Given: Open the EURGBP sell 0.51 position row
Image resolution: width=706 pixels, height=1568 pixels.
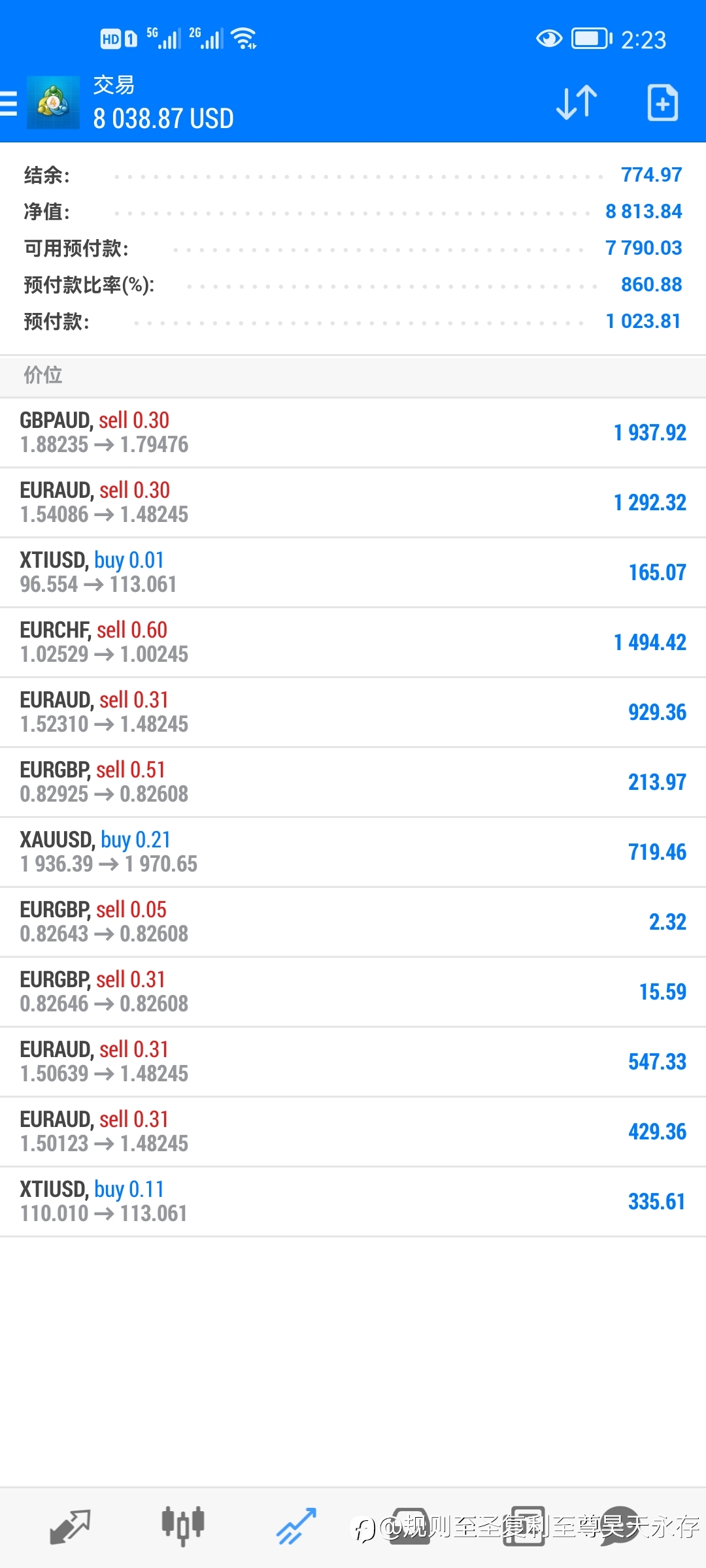Looking at the screenshot, I should 353,782.
